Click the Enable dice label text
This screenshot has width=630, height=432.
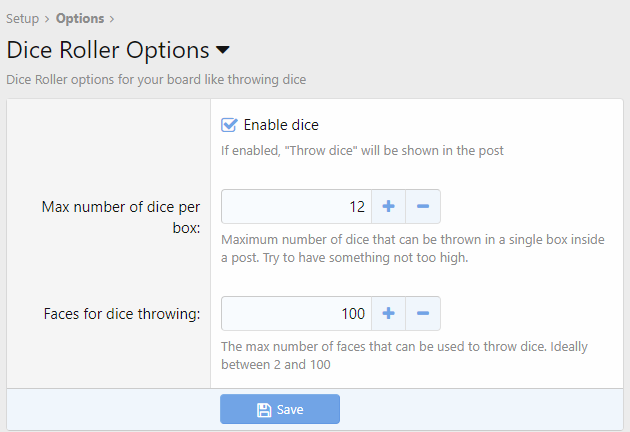(281, 125)
